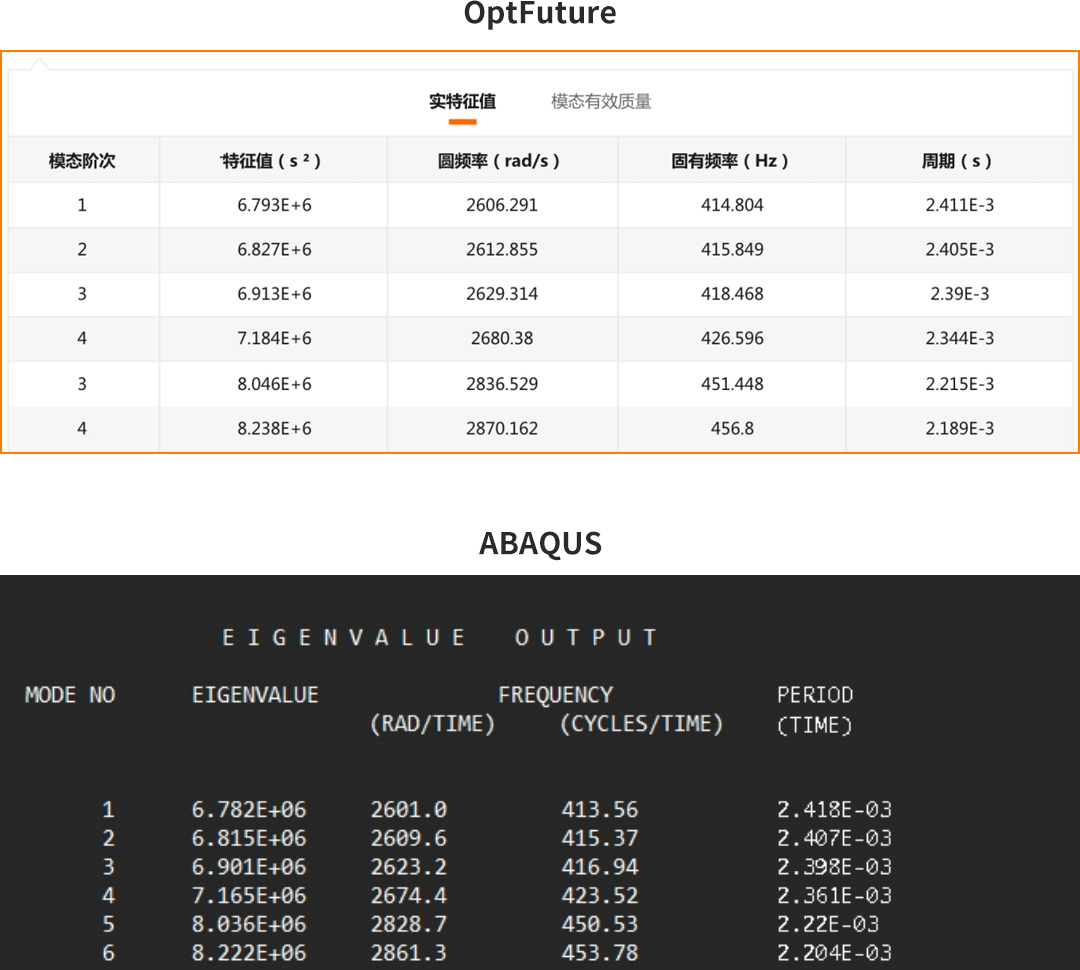The width and height of the screenshot is (1080, 970).
Task: Select the 2680.38 rad/s cell
Action: tap(502, 338)
